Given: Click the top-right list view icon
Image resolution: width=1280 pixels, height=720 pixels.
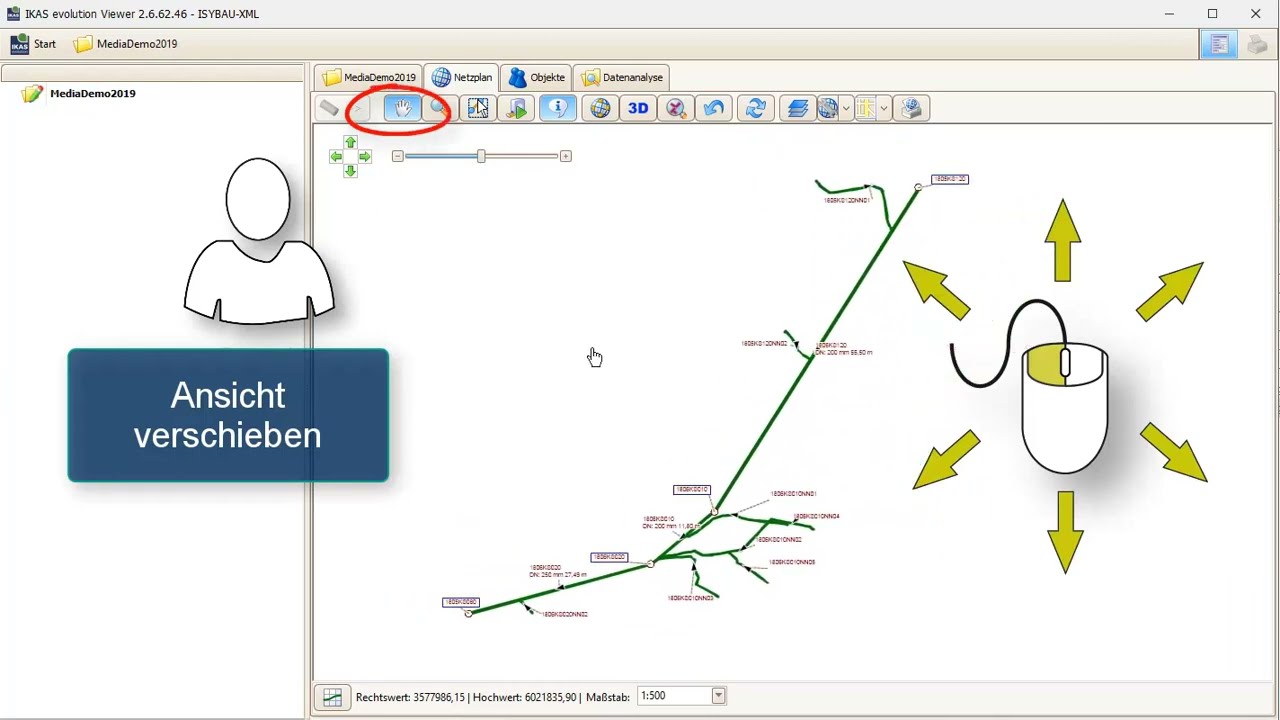Looking at the screenshot, I should click(x=1218, y=44).
